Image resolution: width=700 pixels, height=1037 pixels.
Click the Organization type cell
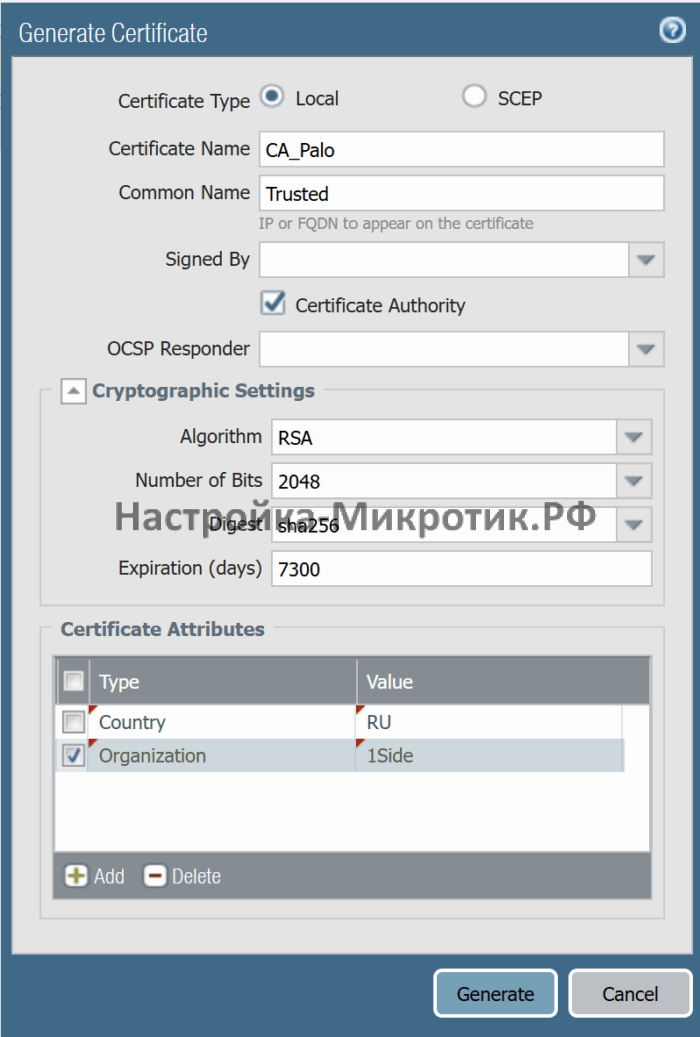(222, 755)
